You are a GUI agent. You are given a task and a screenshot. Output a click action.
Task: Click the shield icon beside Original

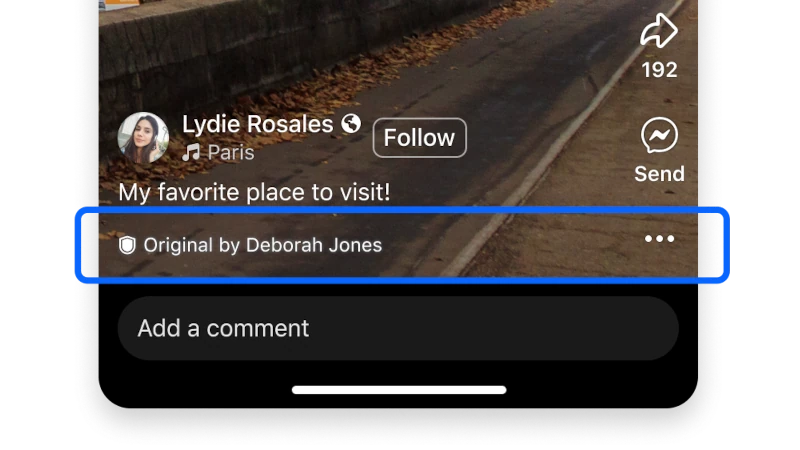pyautogui.click(x=127, y=245)
